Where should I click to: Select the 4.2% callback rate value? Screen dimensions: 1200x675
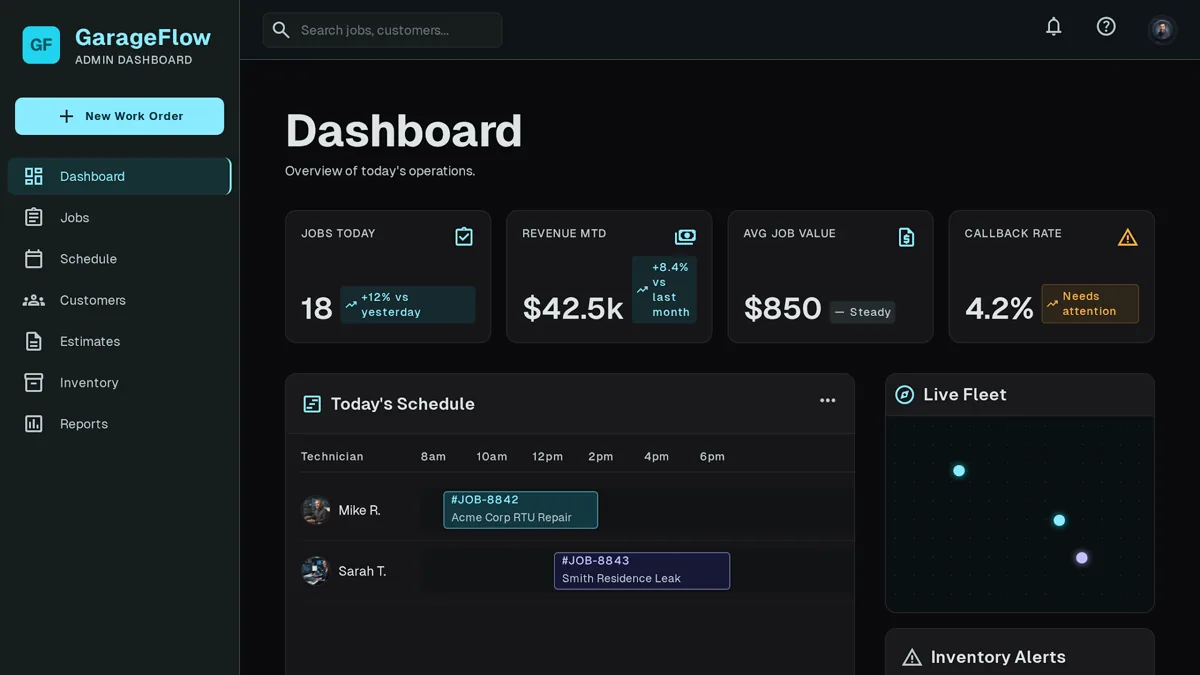(999, 308)
